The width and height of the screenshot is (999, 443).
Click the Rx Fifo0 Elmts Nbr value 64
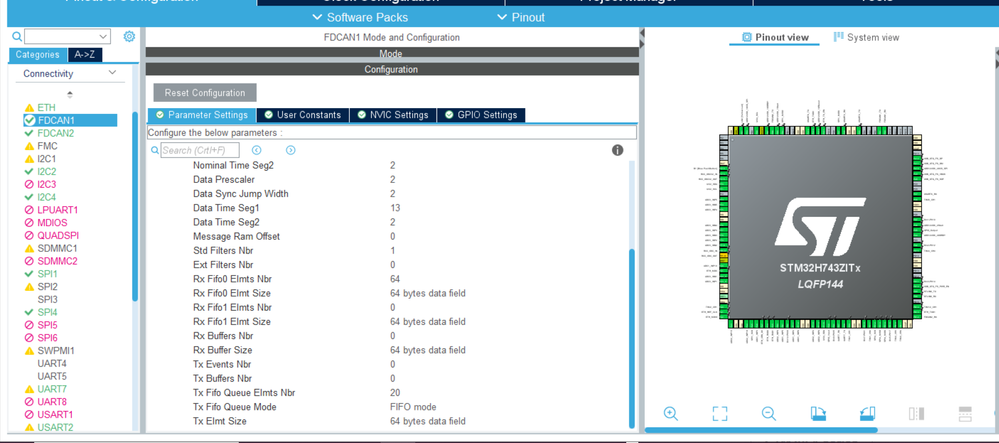[x=395, y=279]
